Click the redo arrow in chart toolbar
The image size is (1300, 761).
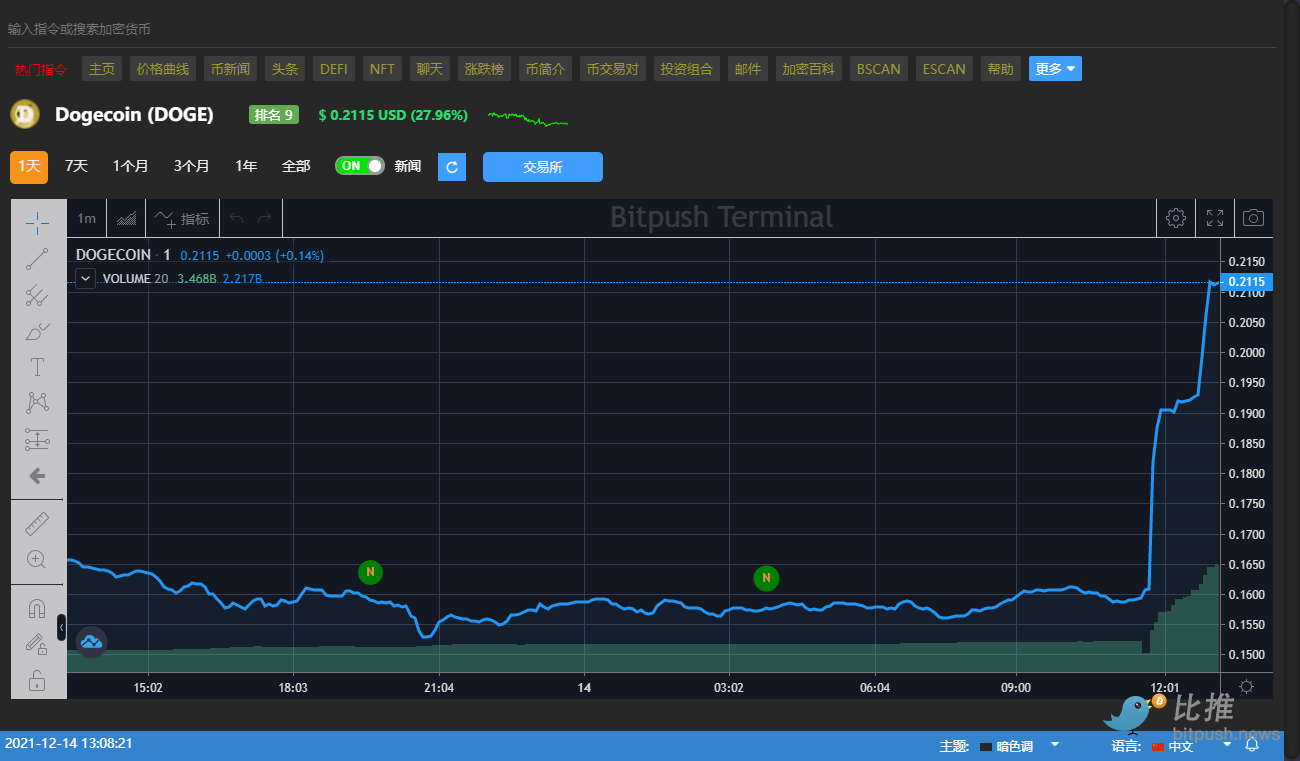(x=264, y=218)
